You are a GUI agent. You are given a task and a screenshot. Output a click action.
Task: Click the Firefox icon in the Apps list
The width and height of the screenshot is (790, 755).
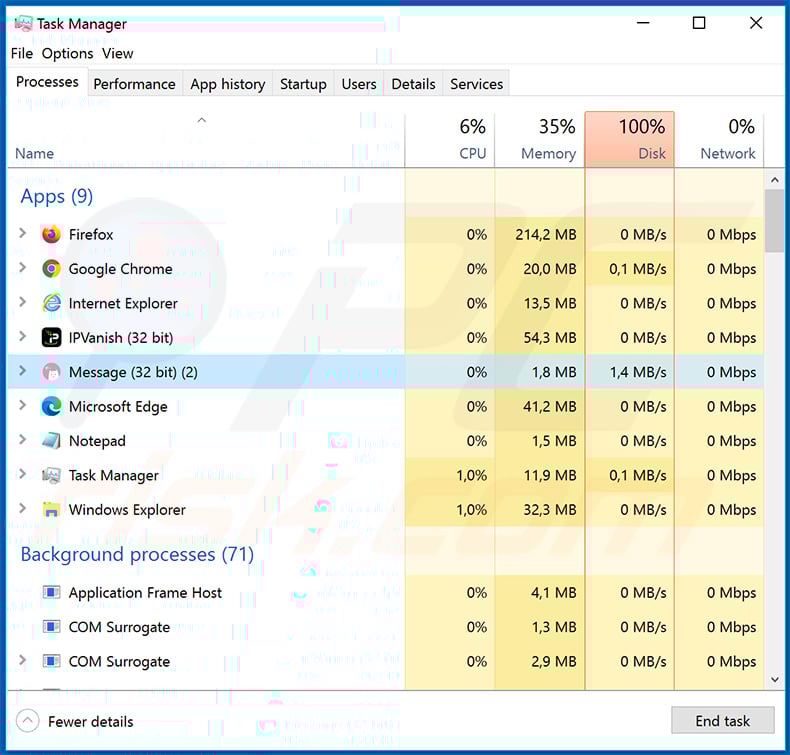tap(51, 235)
